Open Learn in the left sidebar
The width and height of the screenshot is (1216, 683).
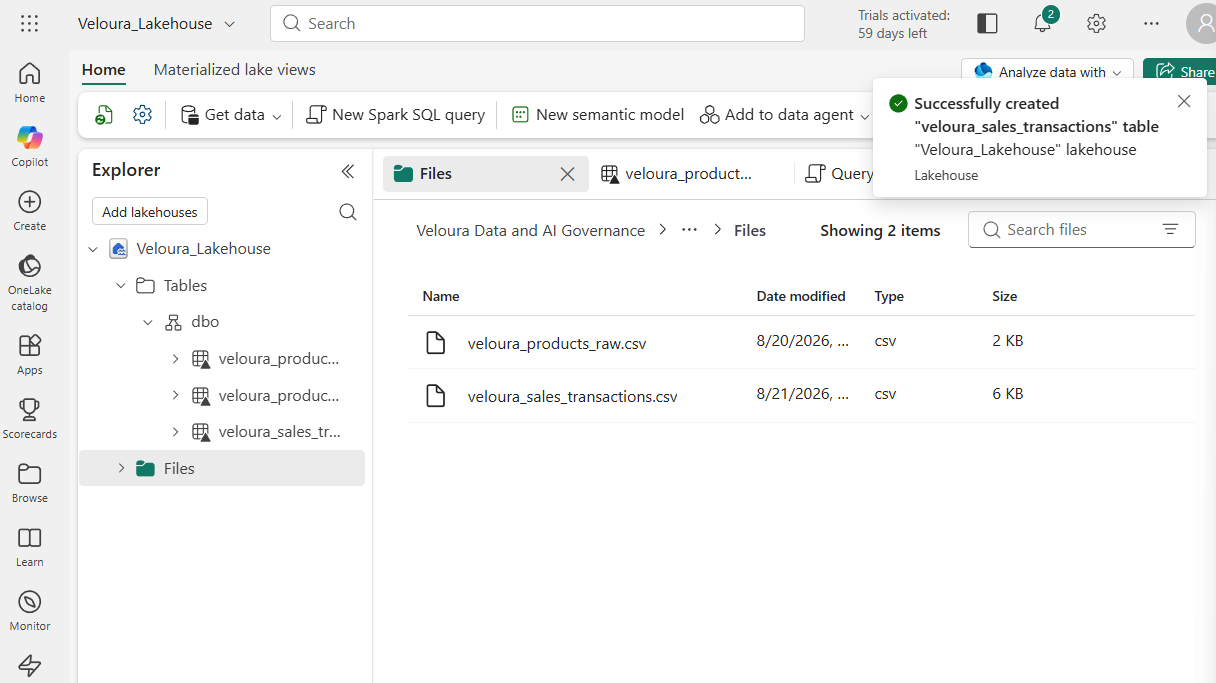(30, 546)
